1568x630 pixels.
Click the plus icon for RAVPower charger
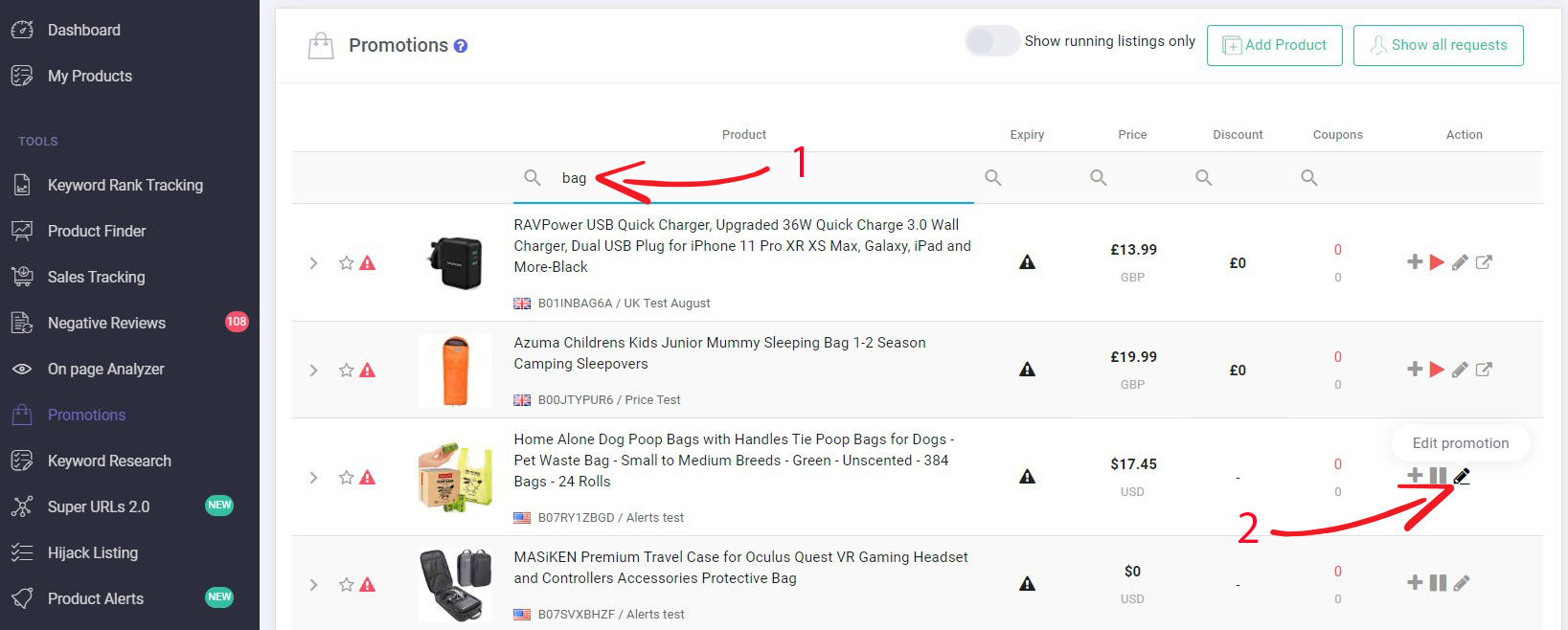(x=1415, y=261)
